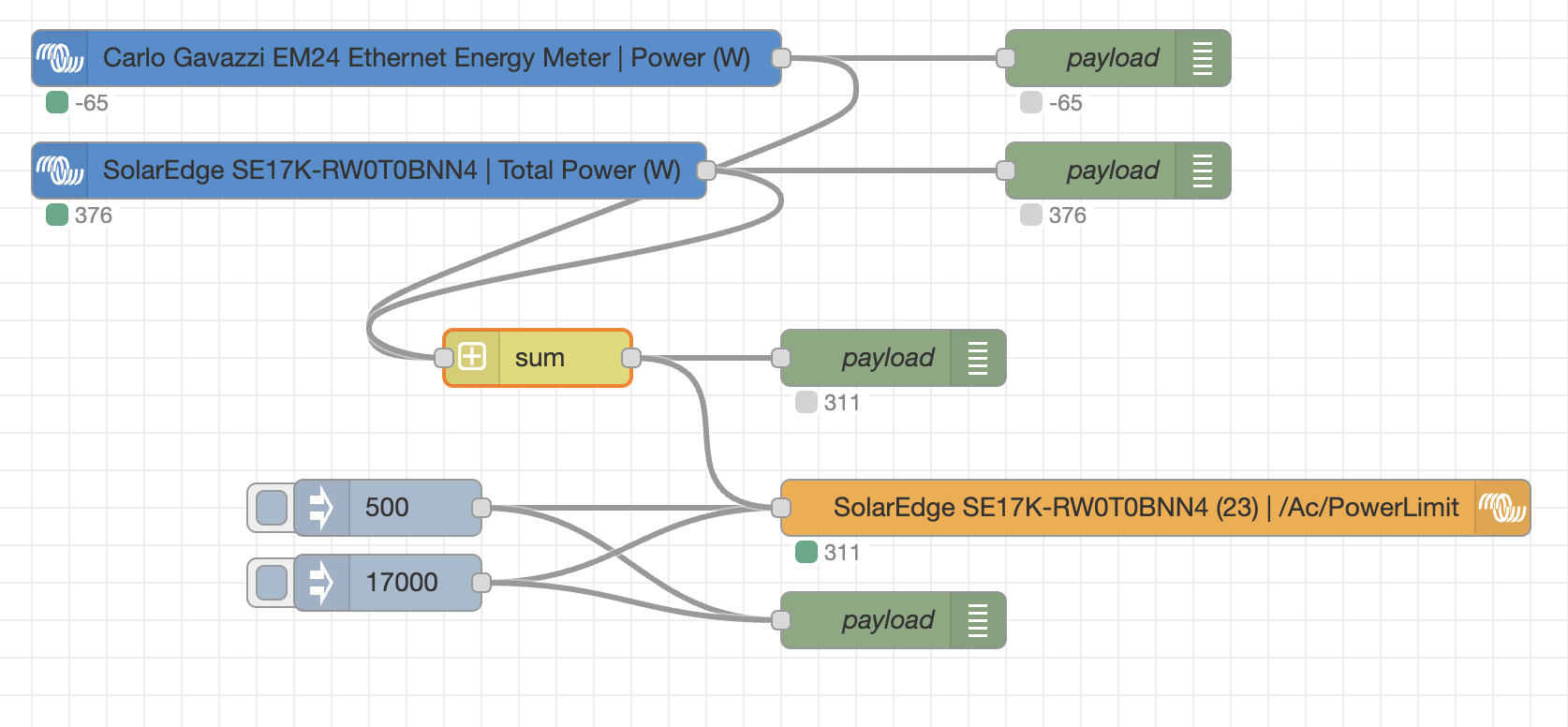Click the input port of the payload node showing 376
Viewport: 1568px width, 727px height.
(1006, 171)
